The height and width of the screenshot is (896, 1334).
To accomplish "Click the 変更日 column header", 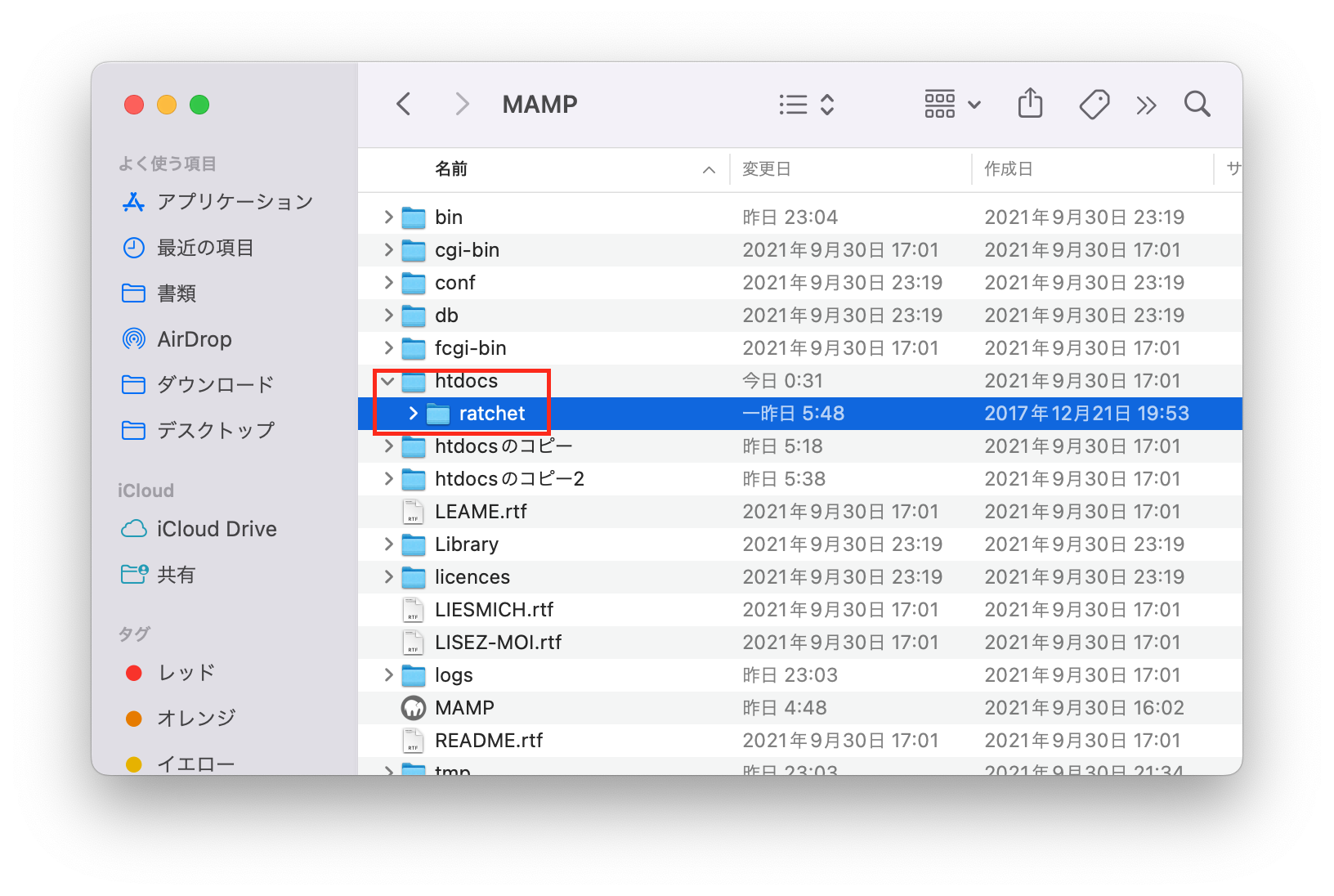I will click(x=766, y=169).
